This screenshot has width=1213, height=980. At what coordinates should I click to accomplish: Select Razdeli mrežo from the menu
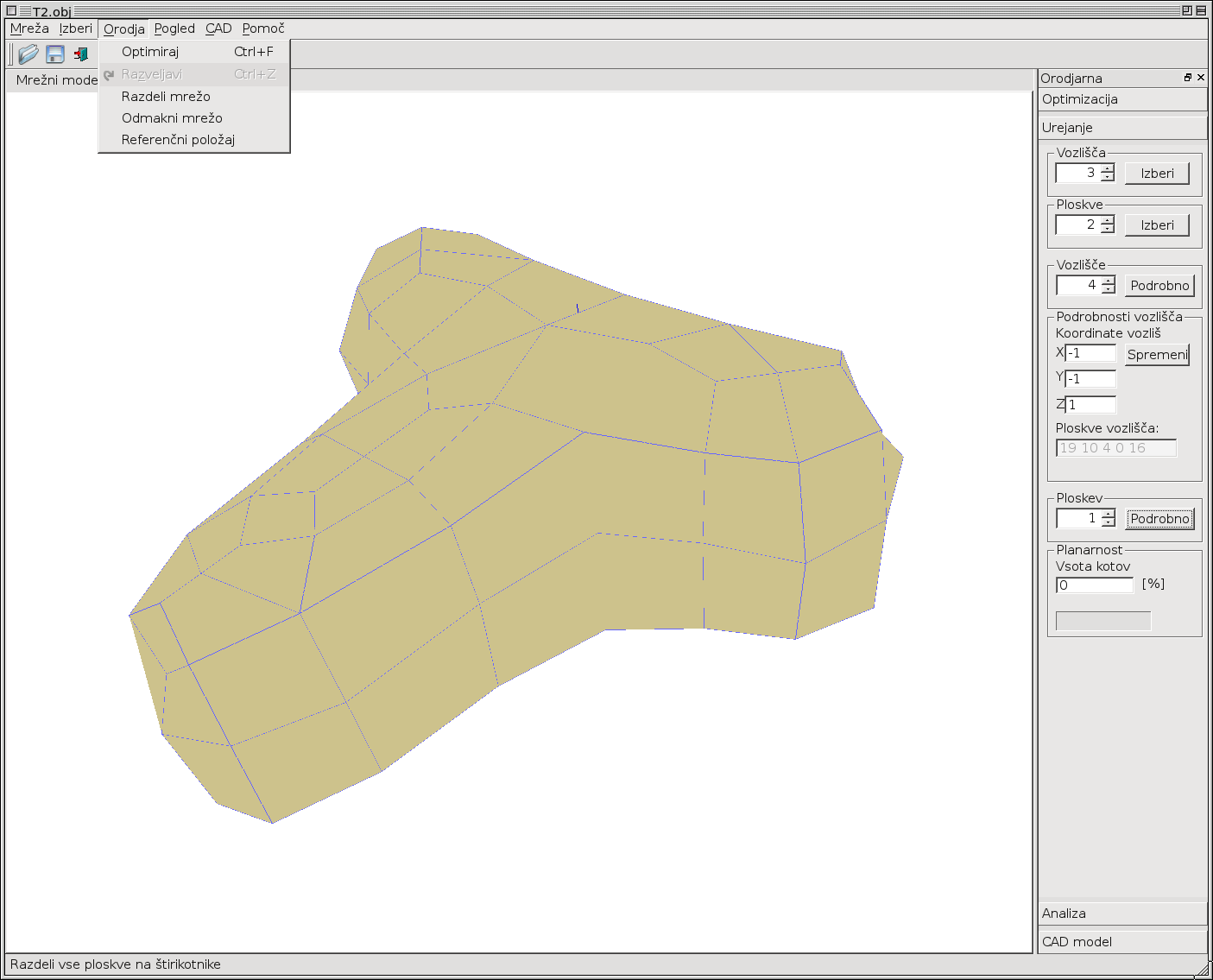(x=166, y=97)
